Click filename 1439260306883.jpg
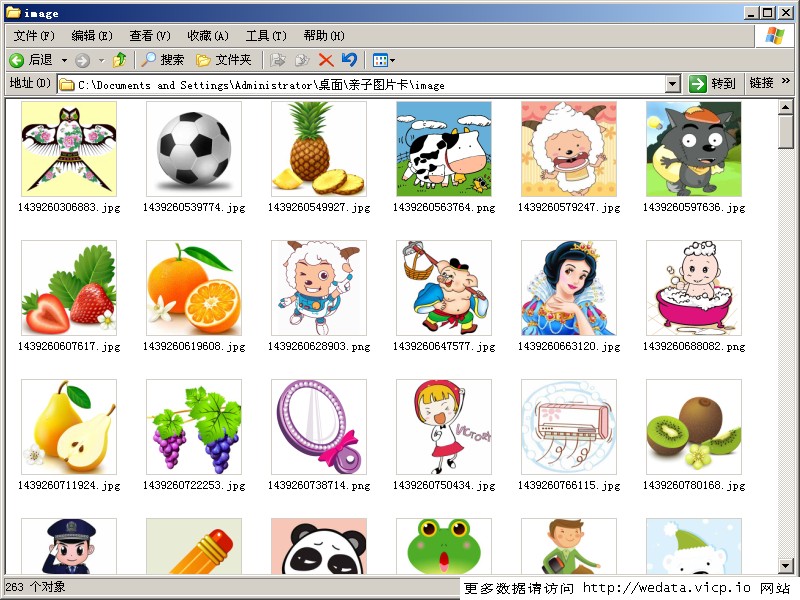Viewport: 800px width, 600px height. [x=69, y=208]
